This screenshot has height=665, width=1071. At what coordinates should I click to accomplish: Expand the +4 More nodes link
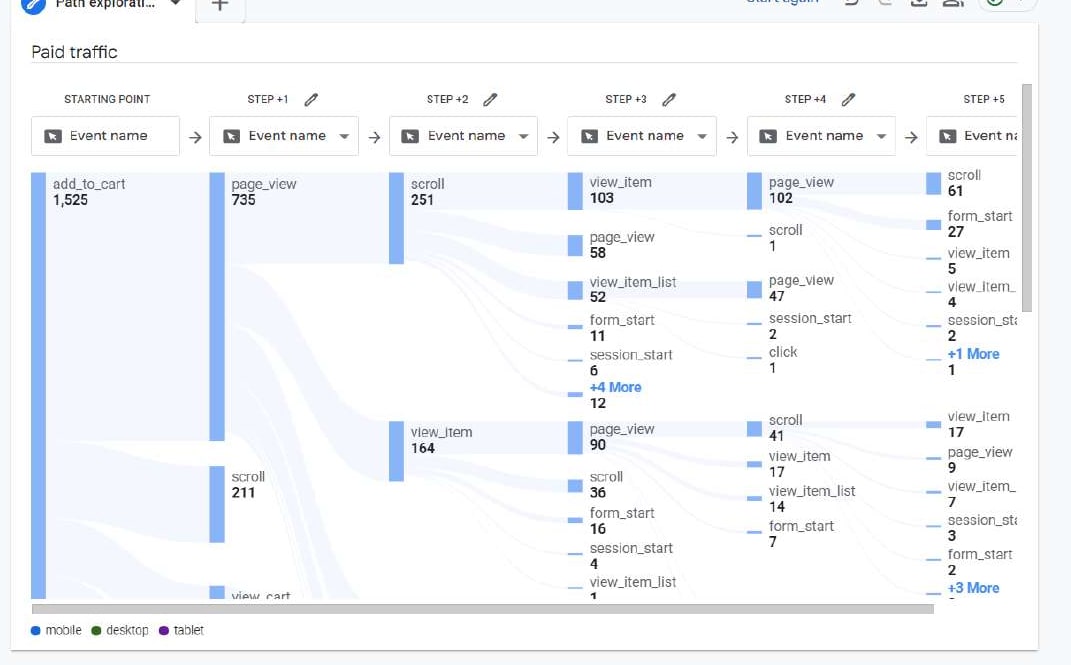click(x=615, y=387)
